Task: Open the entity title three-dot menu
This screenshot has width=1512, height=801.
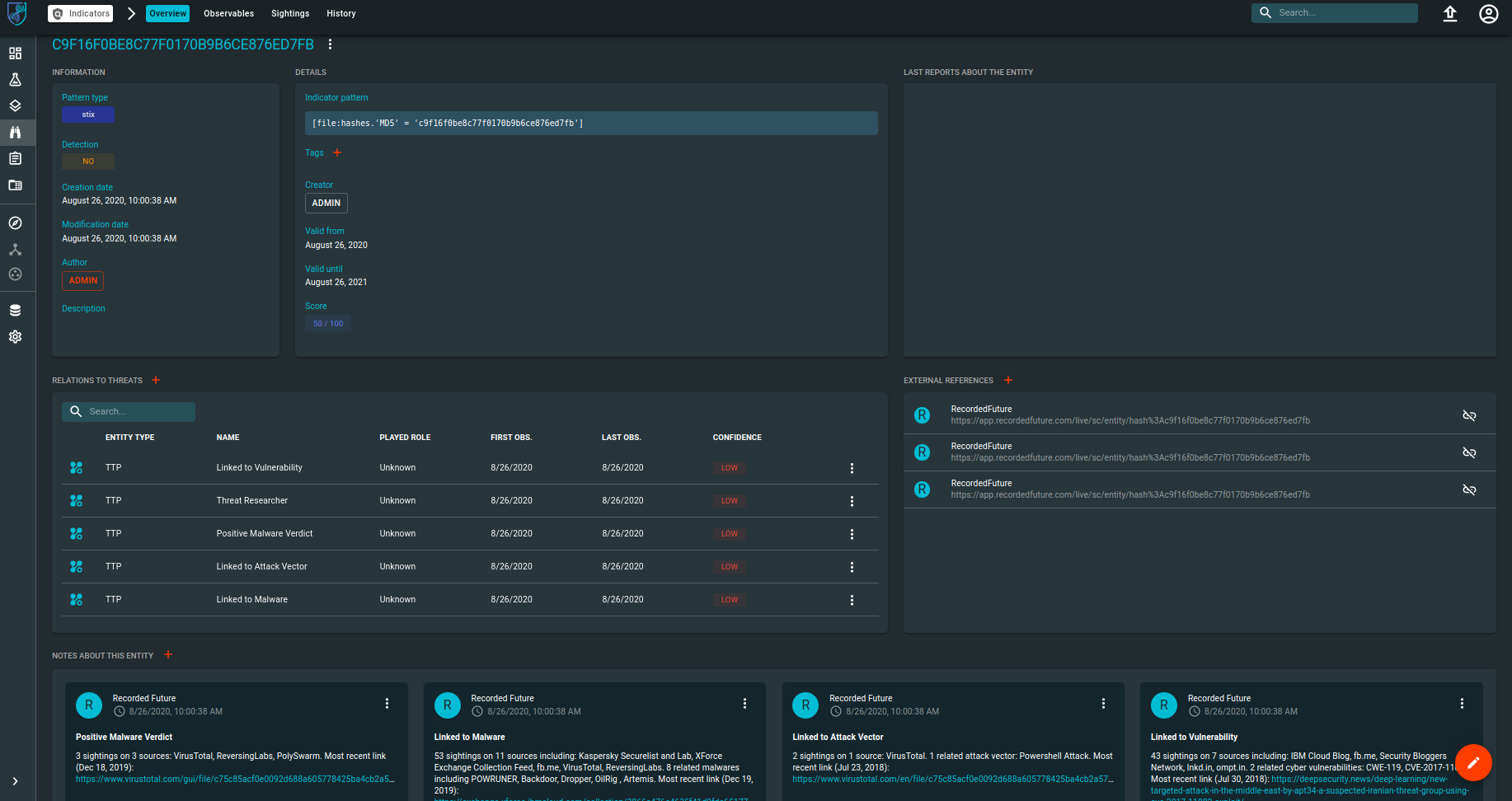Action: [330, 44]
